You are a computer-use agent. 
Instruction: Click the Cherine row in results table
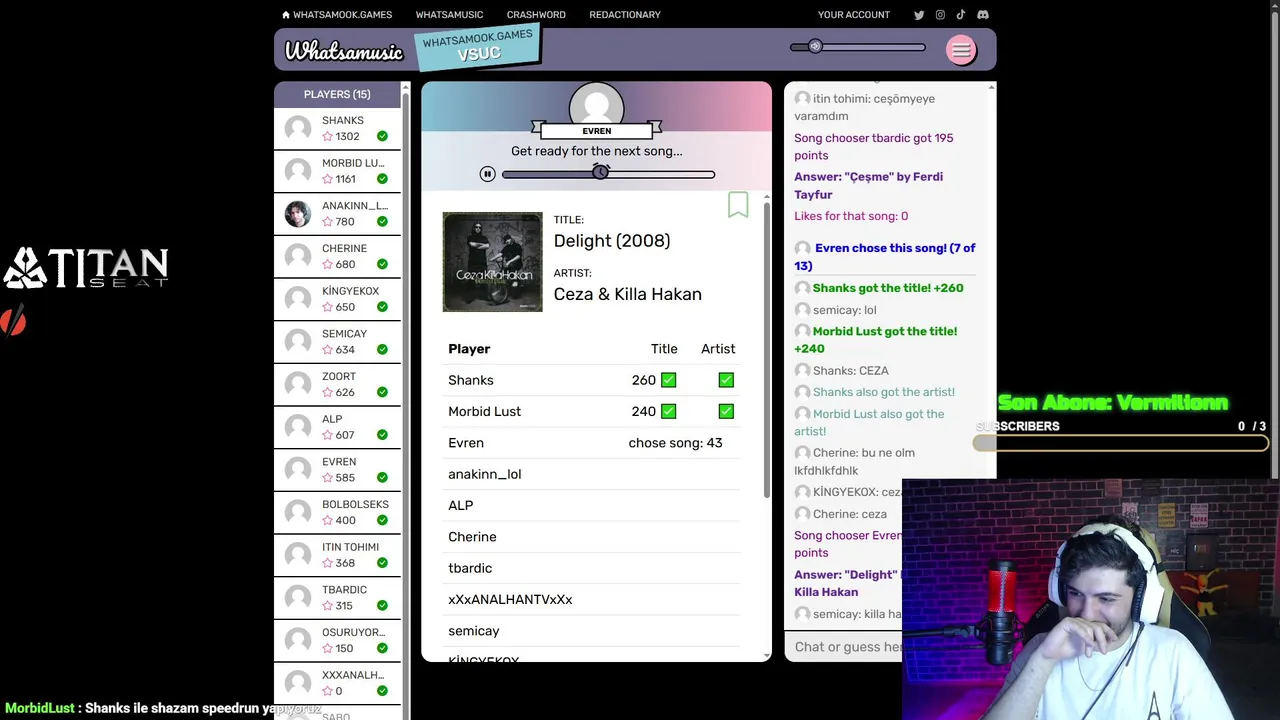[x=592, y=537]
